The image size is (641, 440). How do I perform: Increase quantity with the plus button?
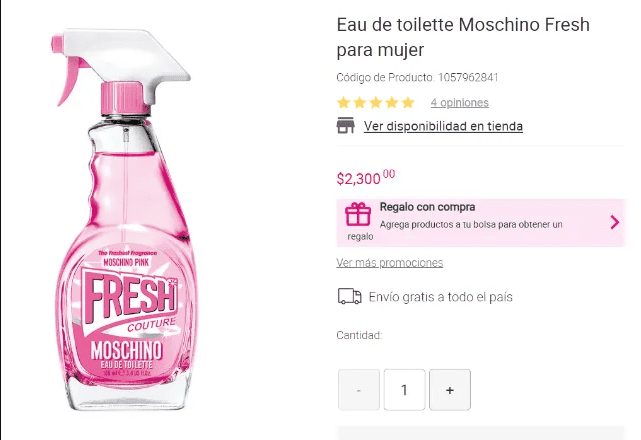click(x=450, y=390)
